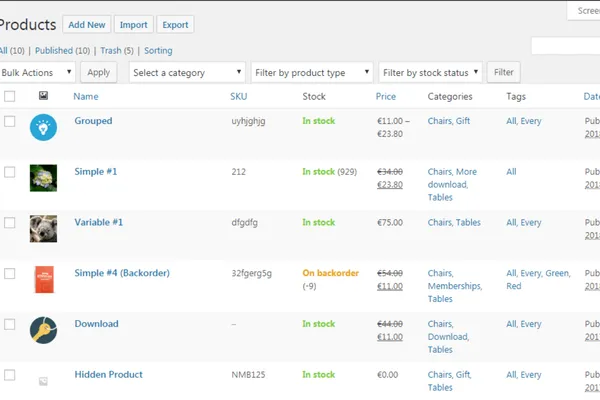Open the Simple #4 (Backorder) product link
This screenshot has height=400, width=600.
[x=122, y=273]
